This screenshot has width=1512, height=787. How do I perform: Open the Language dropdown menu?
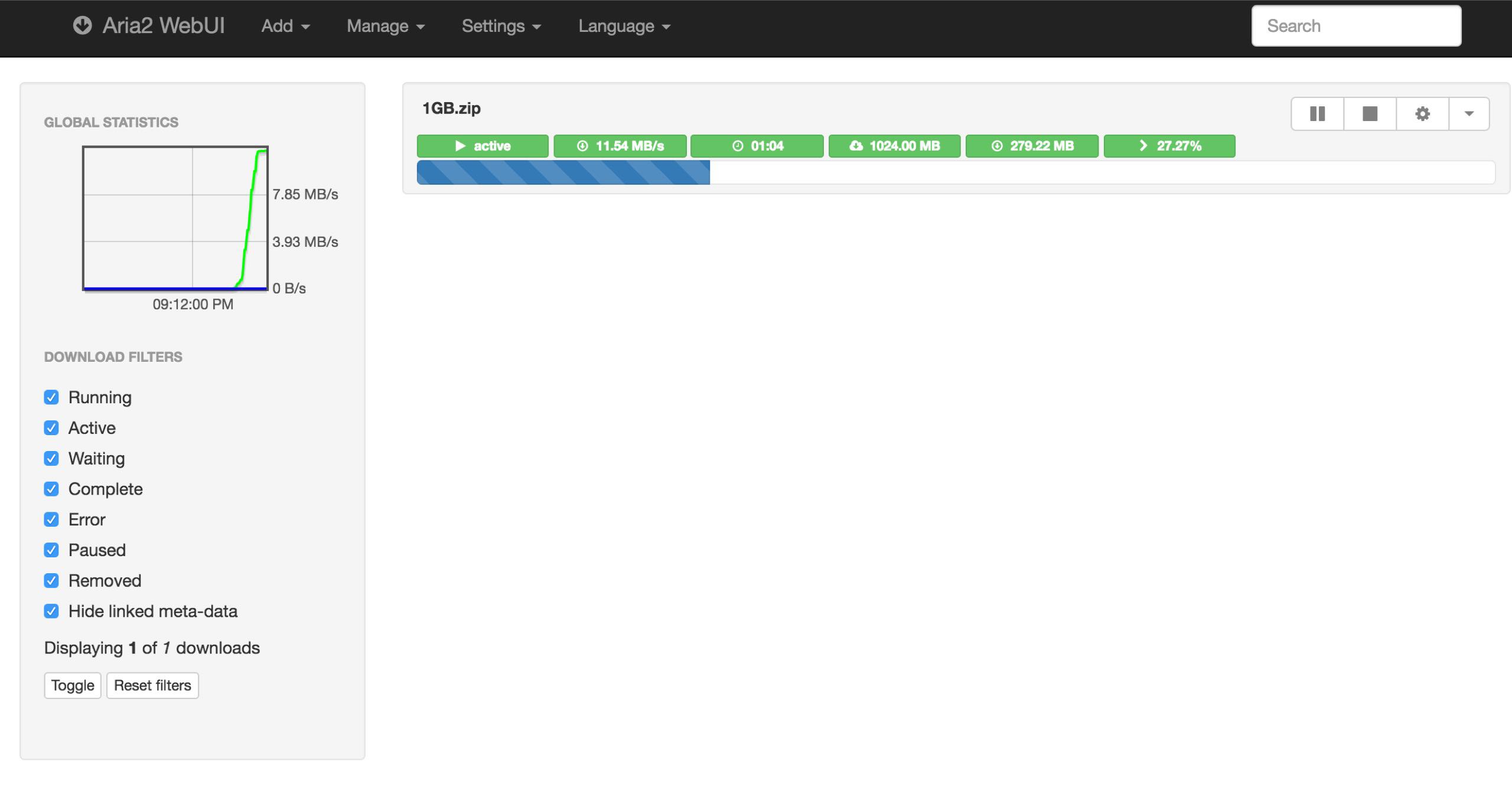click(624, 26)
